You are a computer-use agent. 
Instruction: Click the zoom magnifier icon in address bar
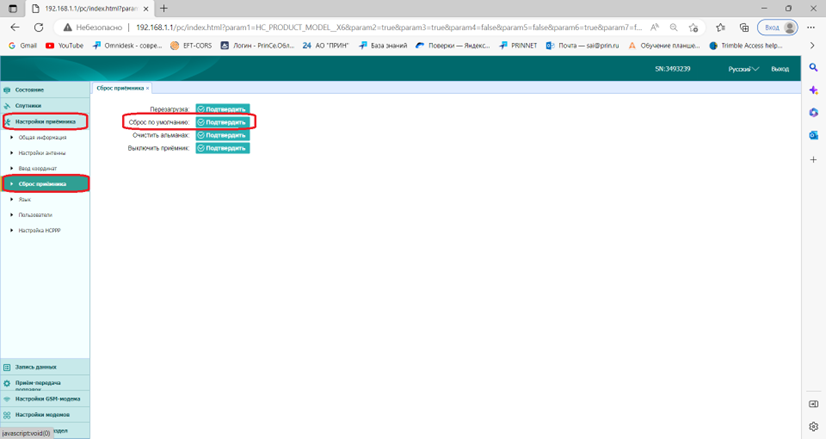tap(674, 27)
